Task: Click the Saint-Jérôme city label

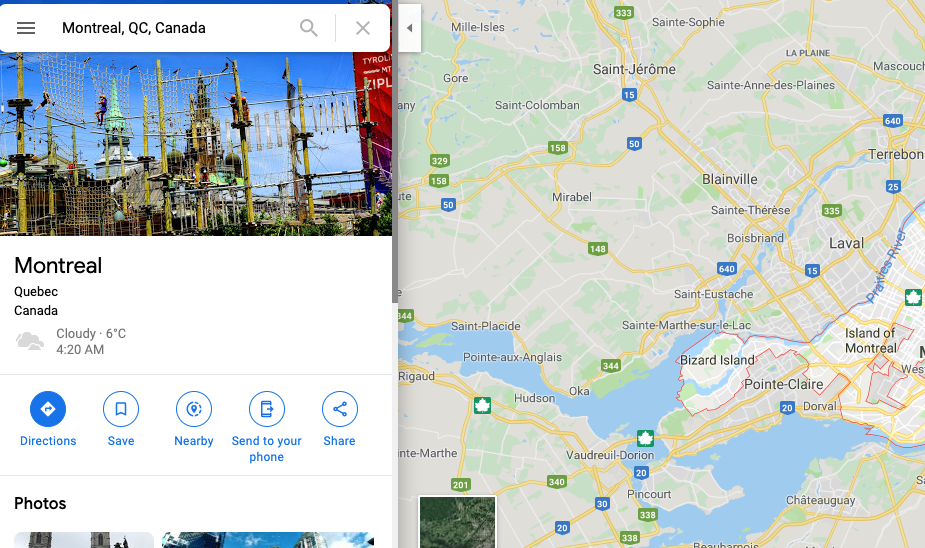Action: click(x=634, y=70)
